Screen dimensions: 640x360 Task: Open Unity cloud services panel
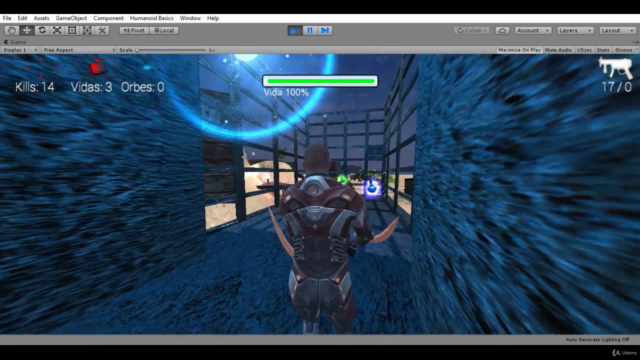coord(502,31)
